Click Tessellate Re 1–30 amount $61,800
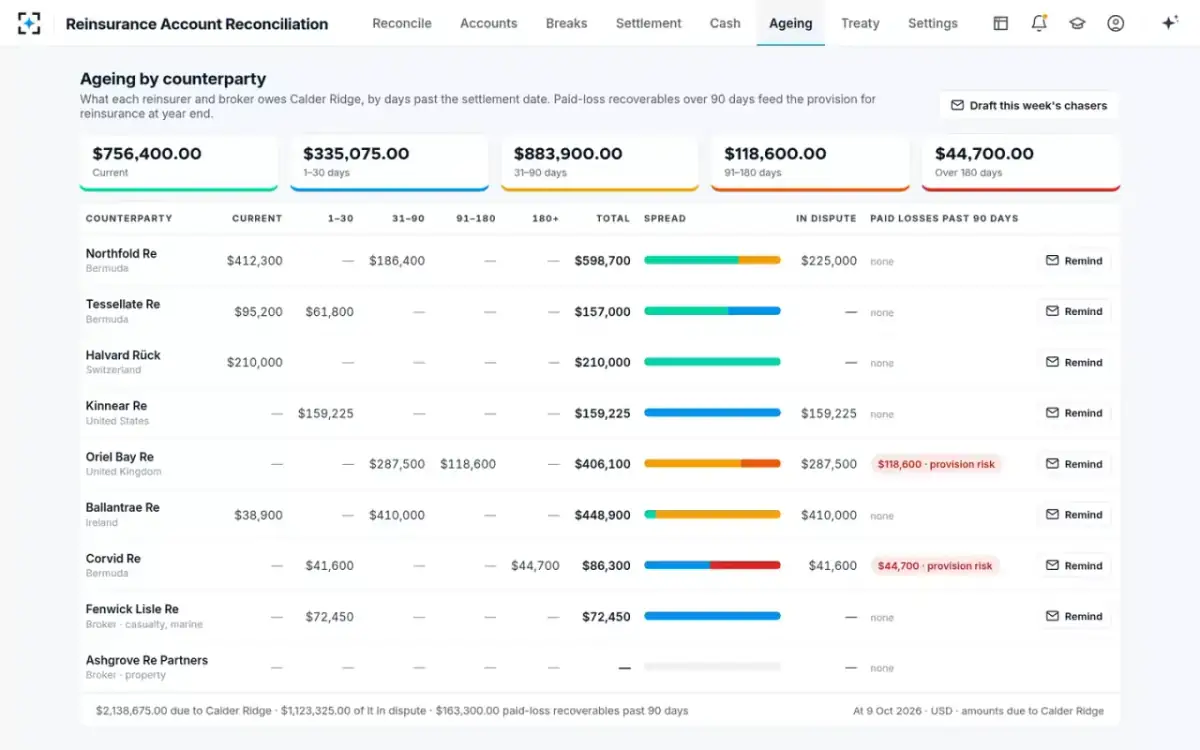1200x750 pixels. pyautogui.click(x=330, y=312)
